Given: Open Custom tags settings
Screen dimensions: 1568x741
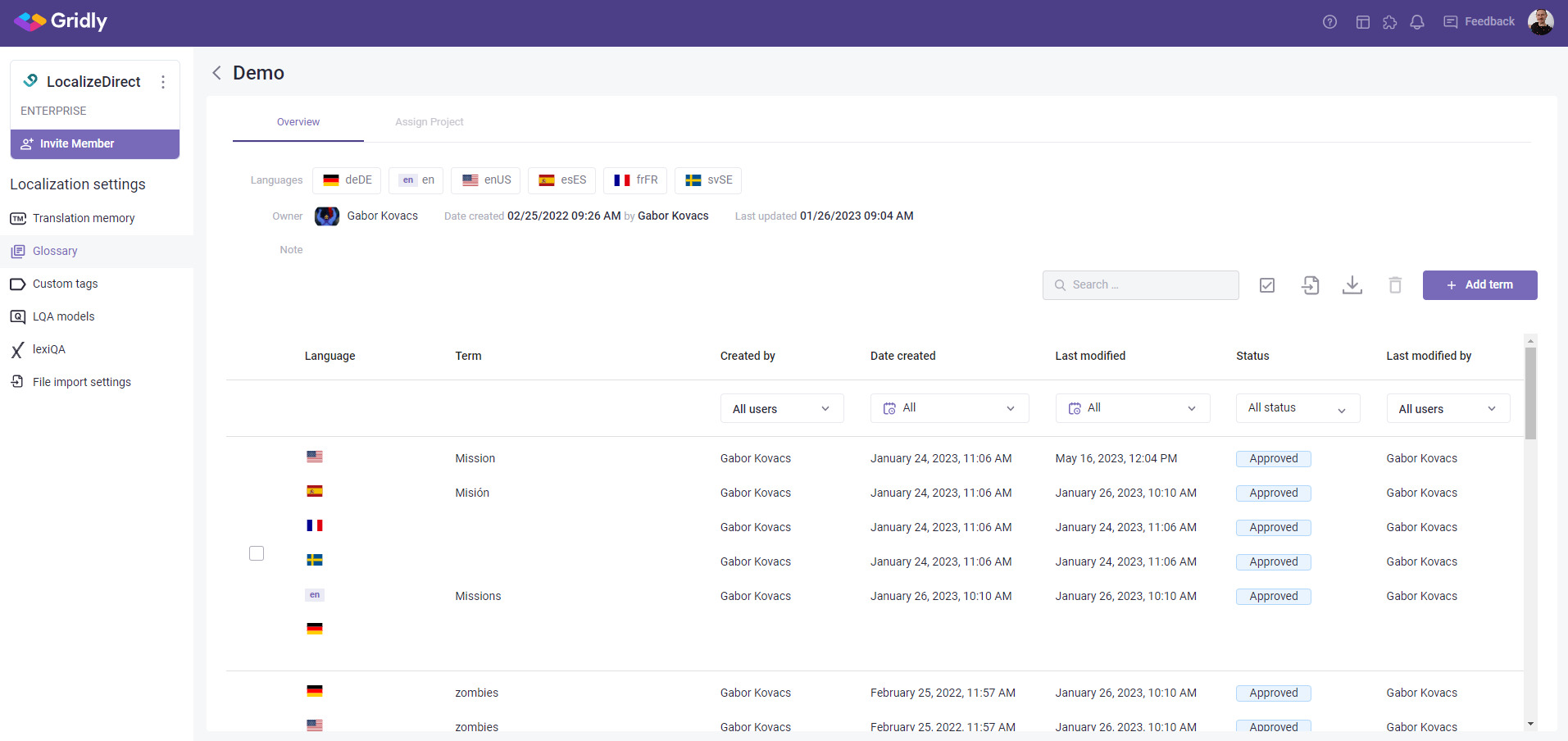Looking at the screenshot, I should 64,284.
